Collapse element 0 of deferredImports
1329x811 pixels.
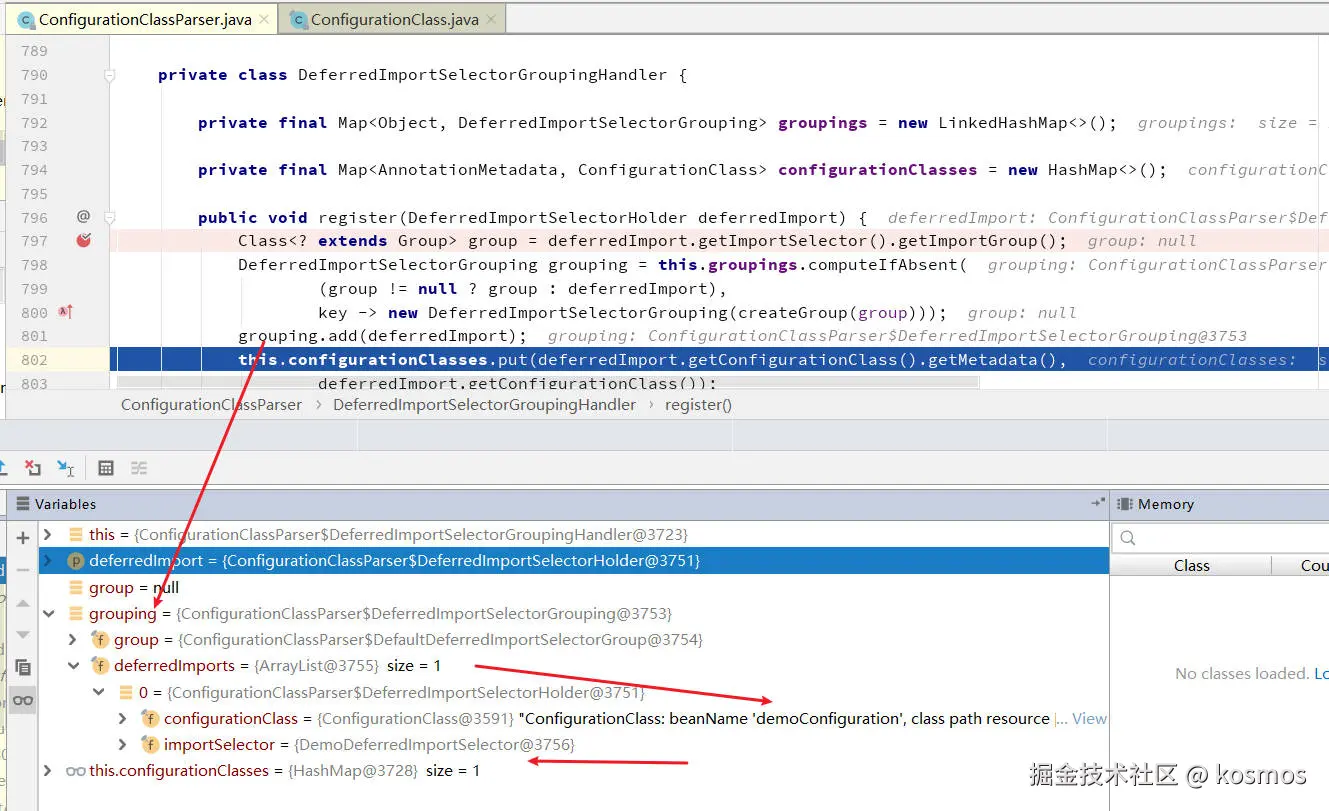(x=98, y=692)
